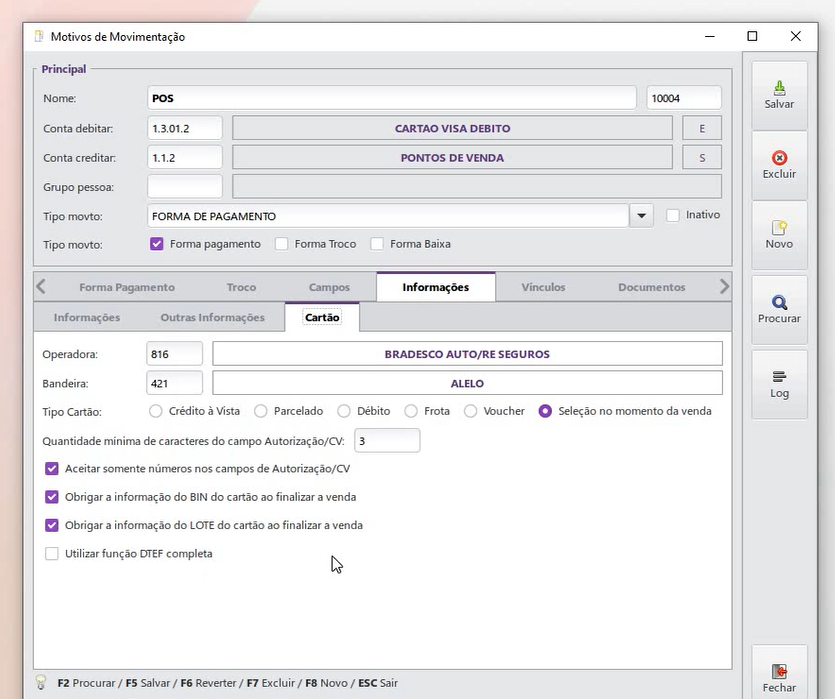The width and height of the screenshot is (835, 699).
Task: Click the window title document icon
Action: 38,36
